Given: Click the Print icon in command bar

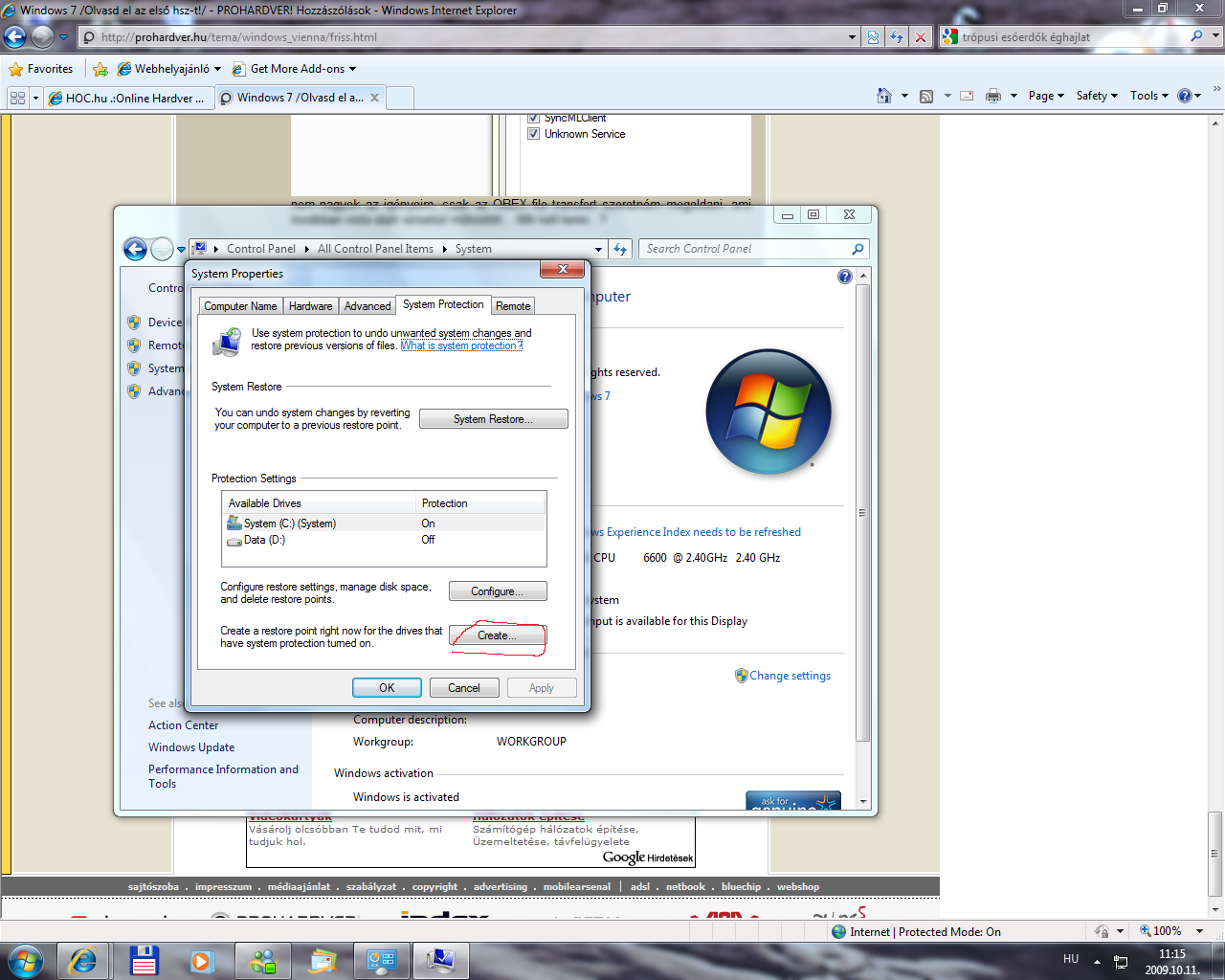Looking at the screenshot, I should pyautogui.click(x=993, y=96).
